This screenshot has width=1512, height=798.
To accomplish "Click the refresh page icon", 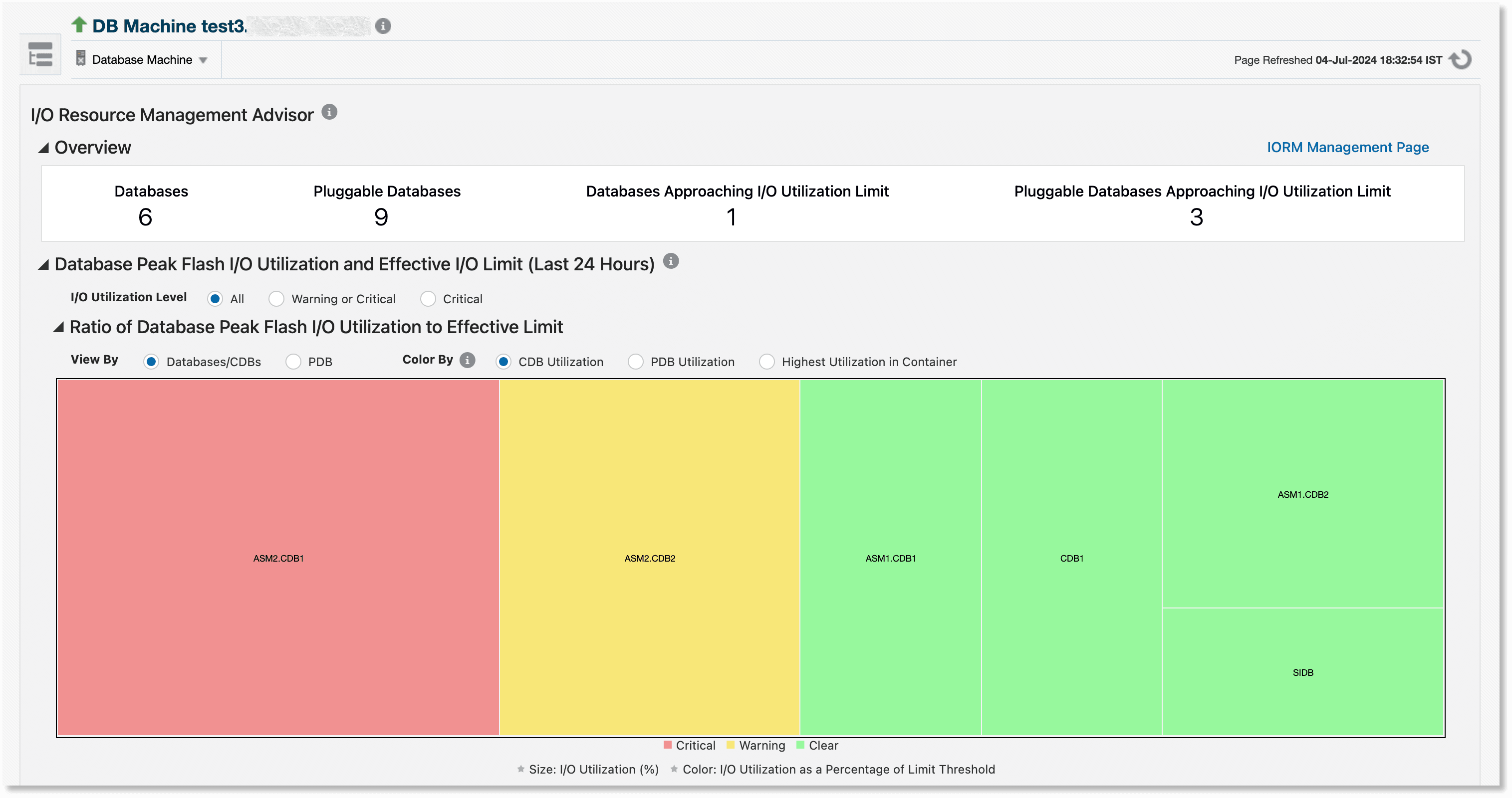I will pyautogui.click(x=1460, y=60).
